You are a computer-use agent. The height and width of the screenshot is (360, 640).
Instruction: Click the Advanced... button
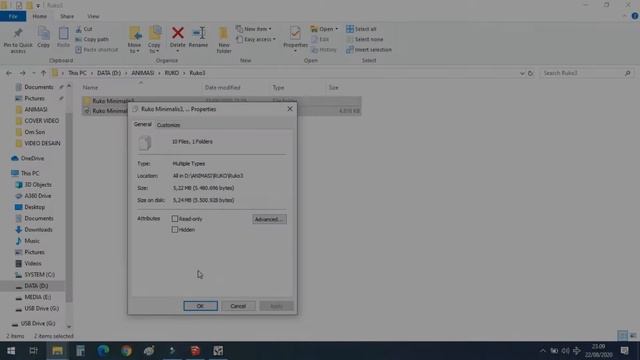coord(269,219)
